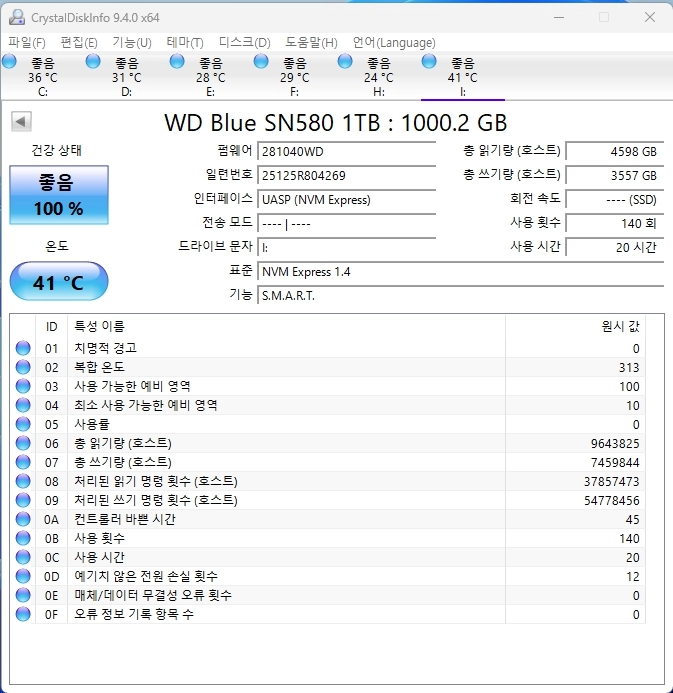Click the status orb for attribute 0E
This screenshot has width=673, height=693.
pyautogui.click(x=23, y=595)
